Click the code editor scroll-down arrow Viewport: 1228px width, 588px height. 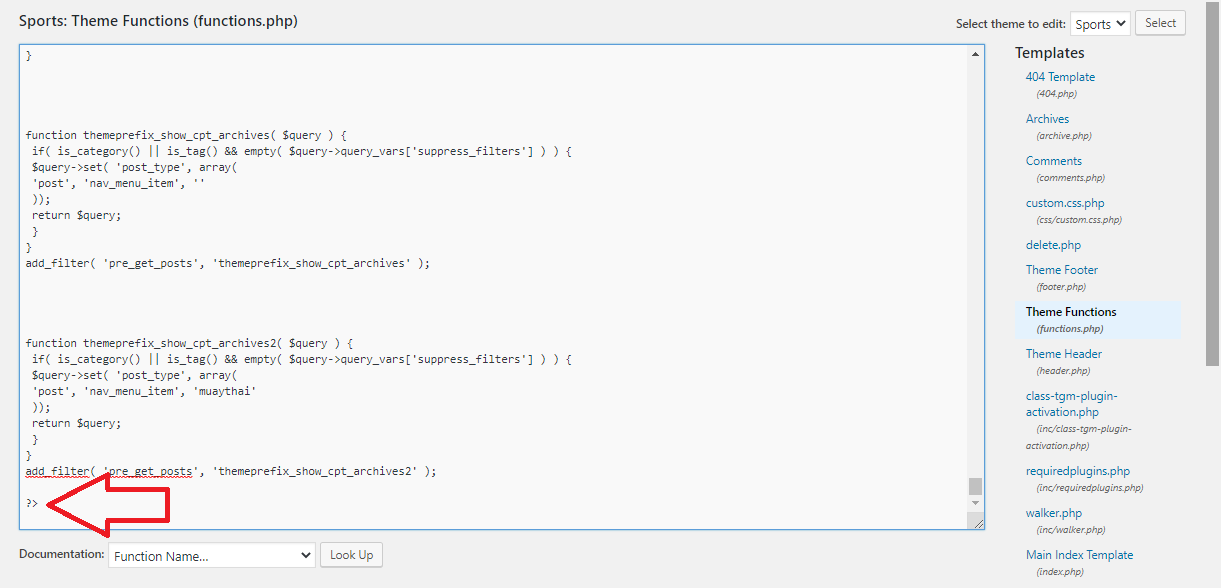976,503
